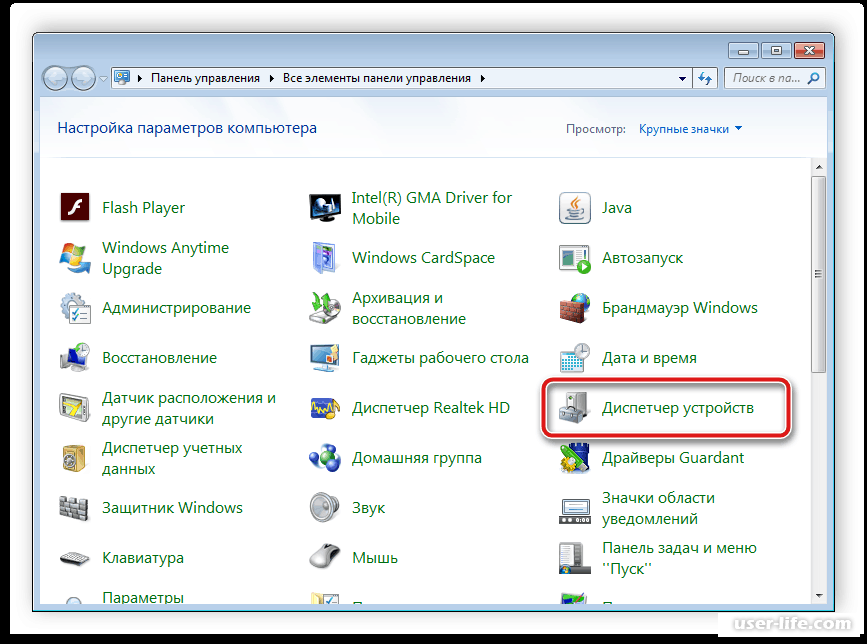Click the scrollbar up arrow
Image resolution: width=867 pixels, height=644 pixels.
click(x=819, y=167)
